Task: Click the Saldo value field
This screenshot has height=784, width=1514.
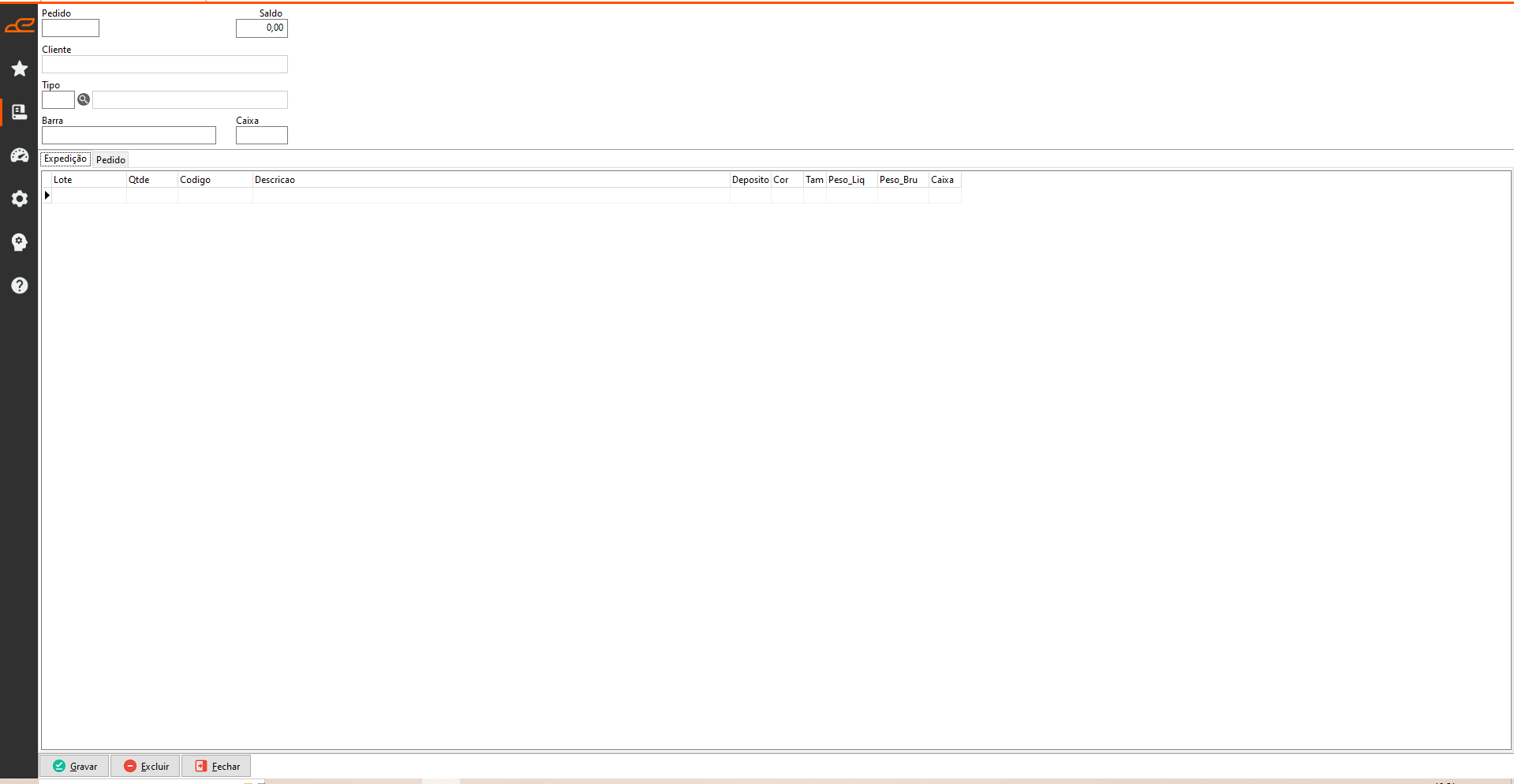Action: tap(261, 28)
